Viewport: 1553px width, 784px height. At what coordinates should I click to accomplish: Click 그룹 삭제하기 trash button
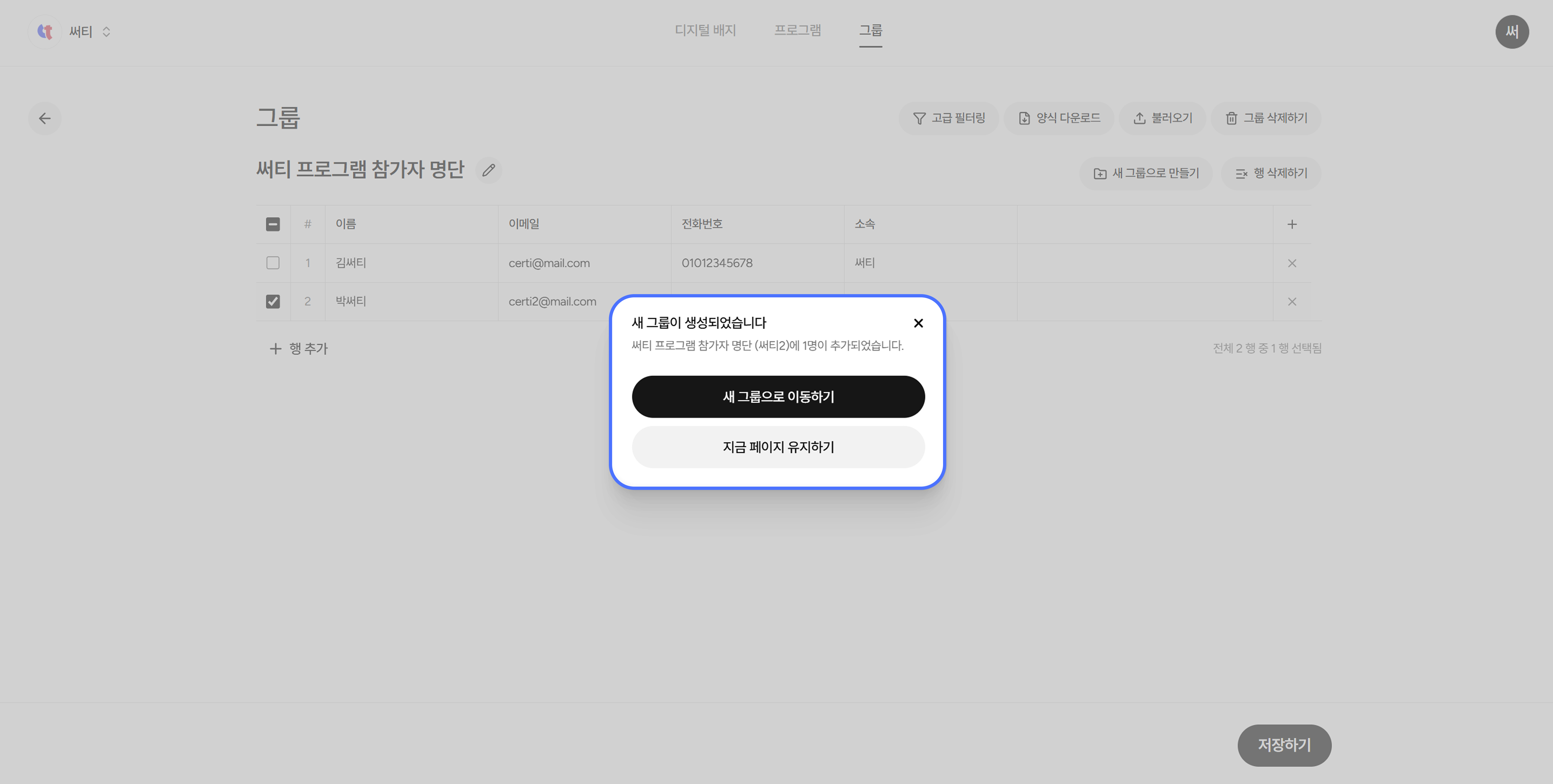point(1266,118)
